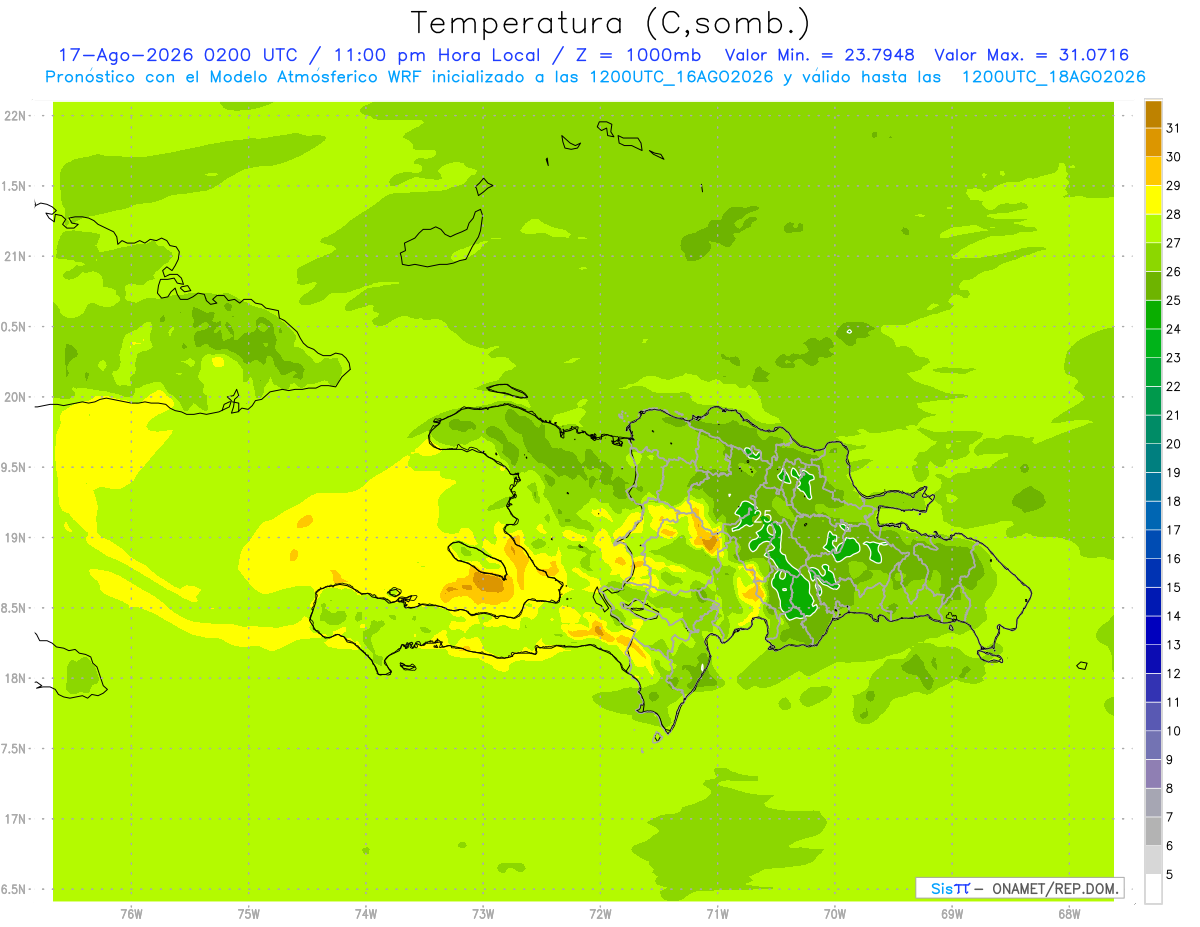
Task: Click the legend value label '15'
Action: click(1173, 587)
